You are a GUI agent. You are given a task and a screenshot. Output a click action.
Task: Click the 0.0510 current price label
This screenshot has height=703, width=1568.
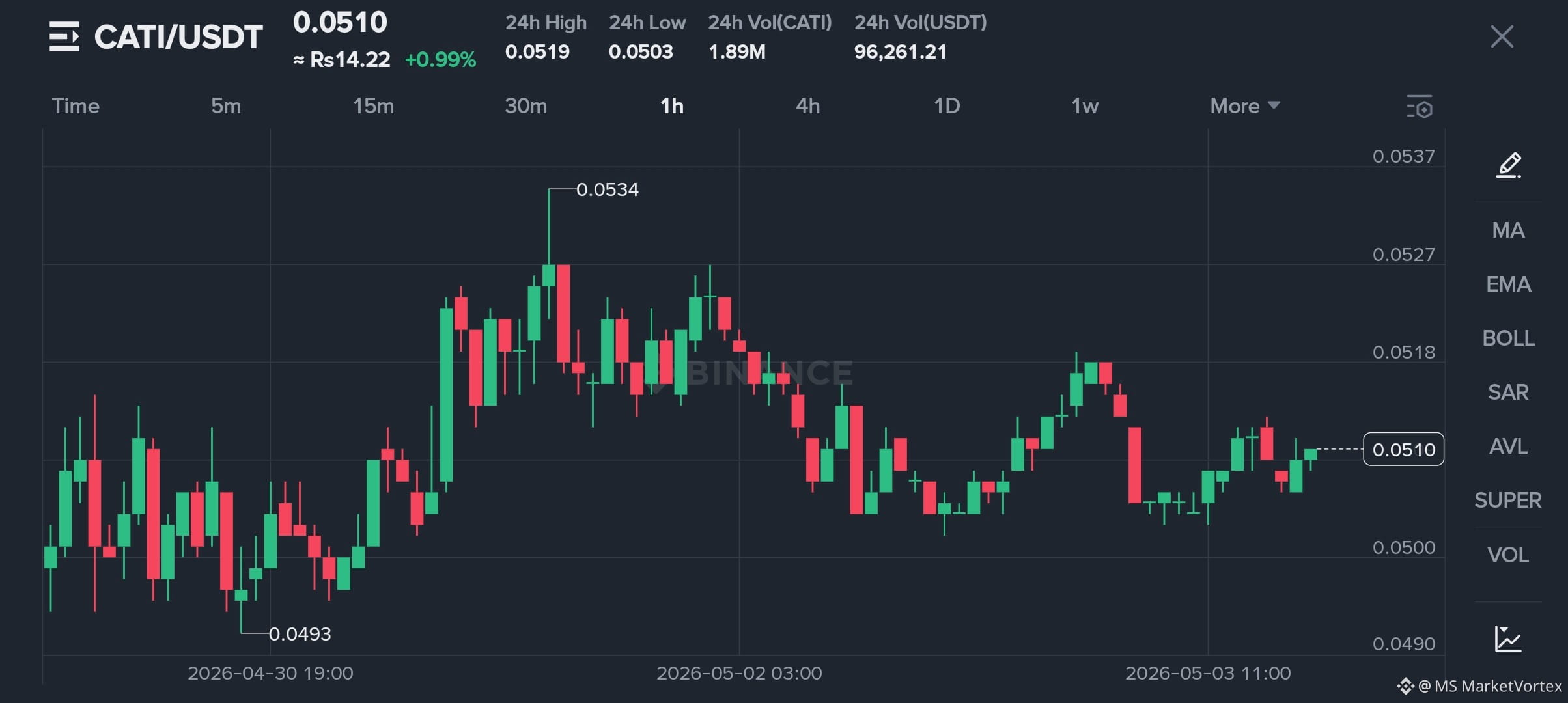click(1403, 449)
